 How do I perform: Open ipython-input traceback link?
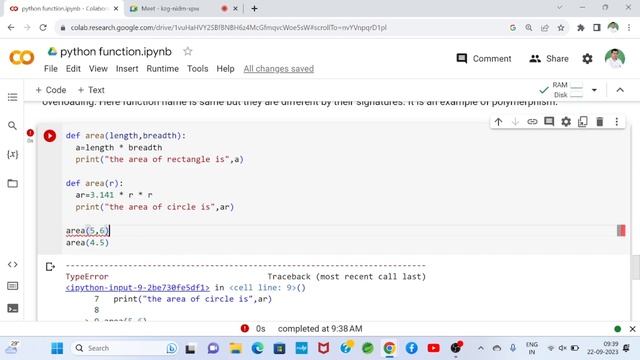click(138, 288)
